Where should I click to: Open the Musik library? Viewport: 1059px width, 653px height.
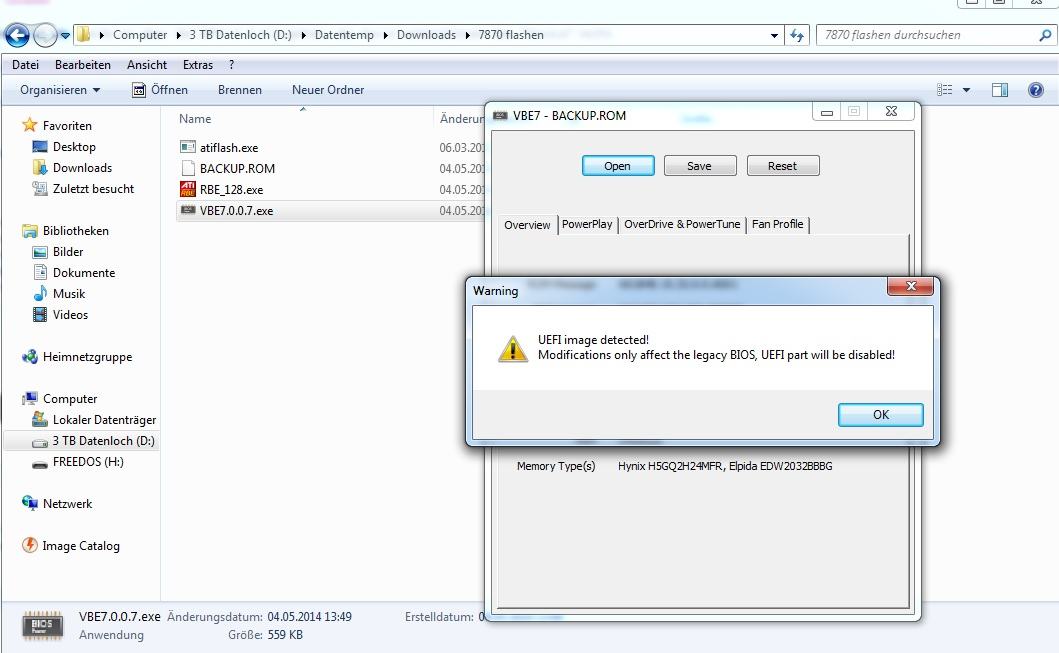[68, 293]
